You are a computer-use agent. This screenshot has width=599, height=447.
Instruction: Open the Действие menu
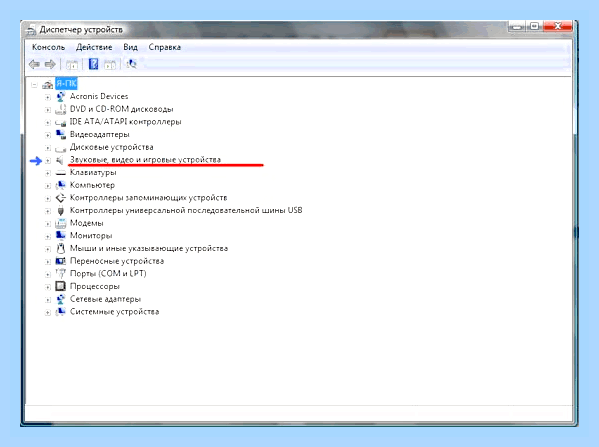click(x=94, y=47)
